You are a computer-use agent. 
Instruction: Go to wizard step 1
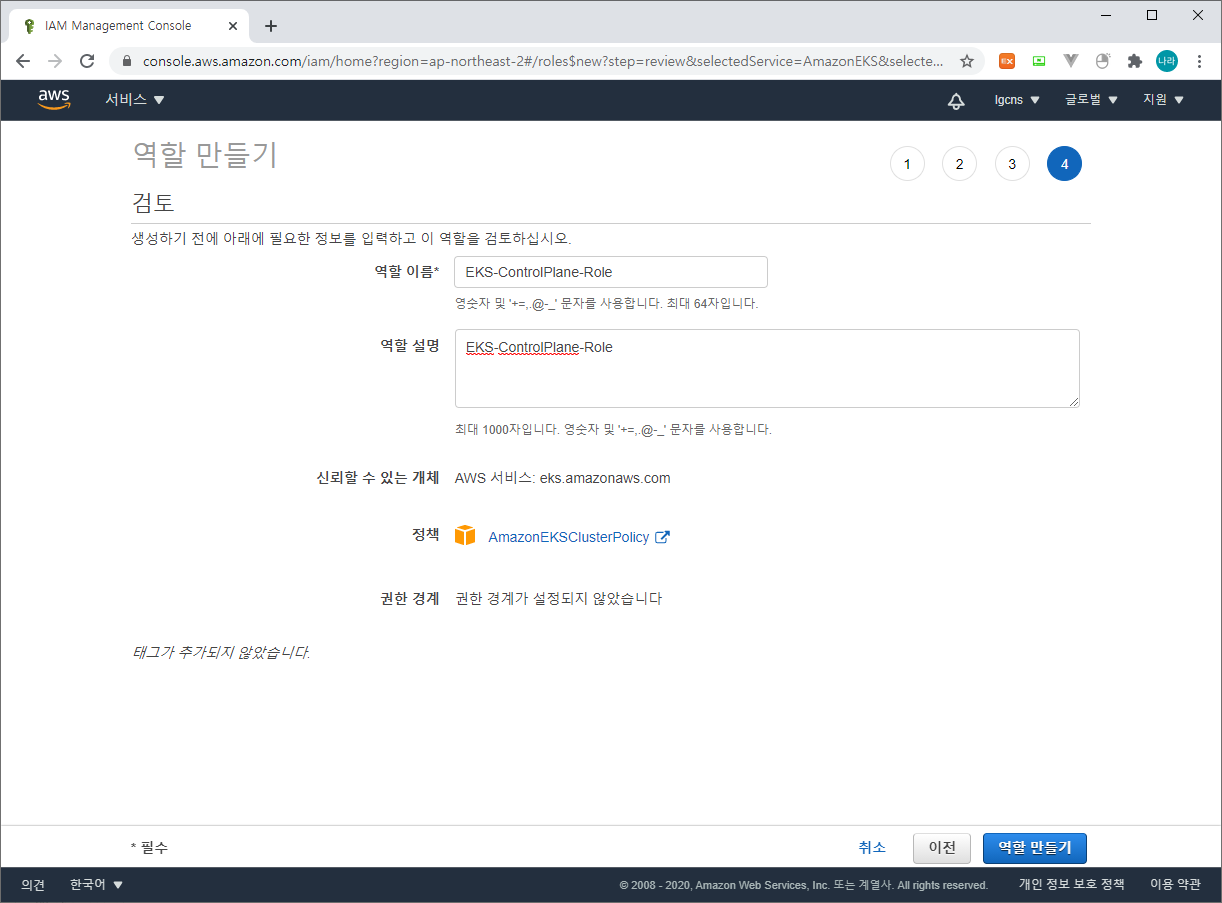coord(907,164)
